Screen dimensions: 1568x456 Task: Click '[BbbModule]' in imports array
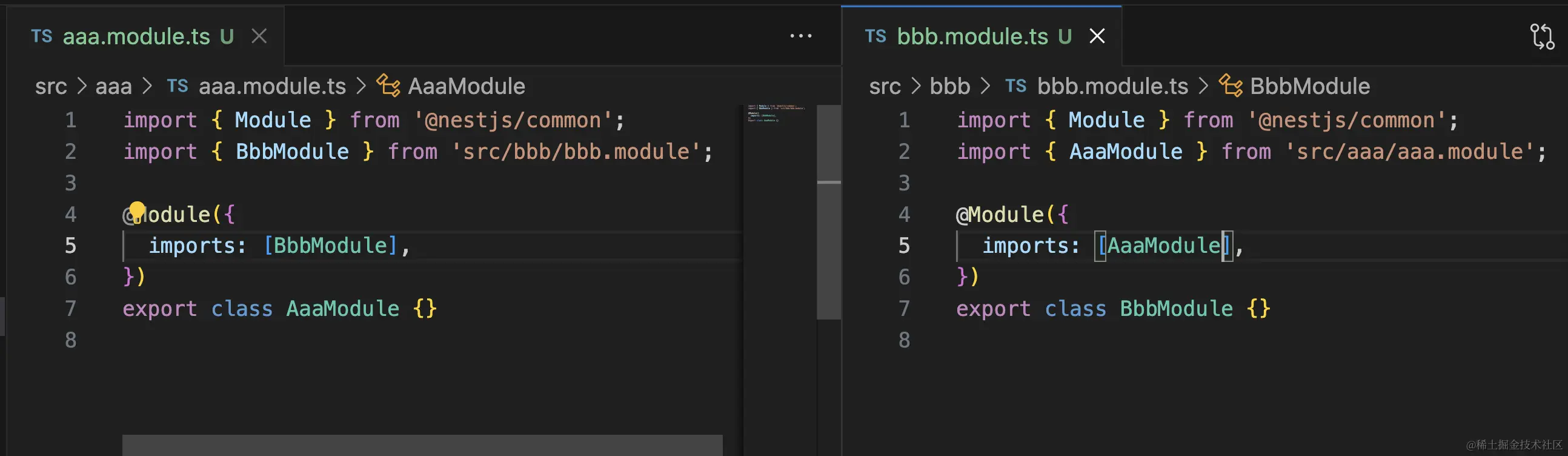(x=331, y=246)
